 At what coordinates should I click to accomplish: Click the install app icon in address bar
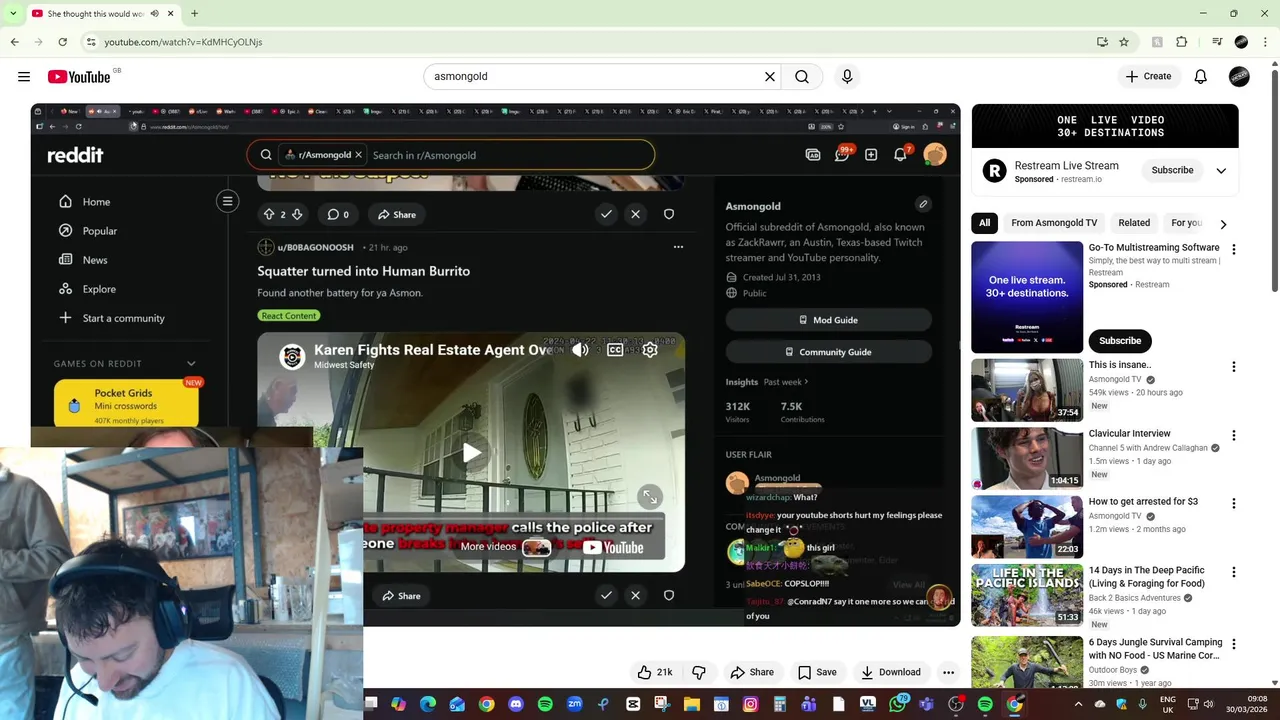coord(1102,42)
